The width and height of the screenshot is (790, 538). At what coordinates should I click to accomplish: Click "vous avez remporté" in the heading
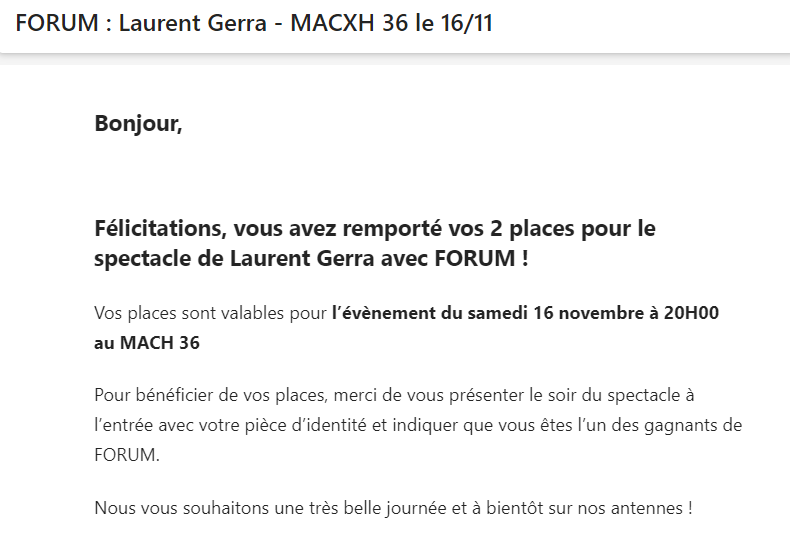[x=338, y=229]
